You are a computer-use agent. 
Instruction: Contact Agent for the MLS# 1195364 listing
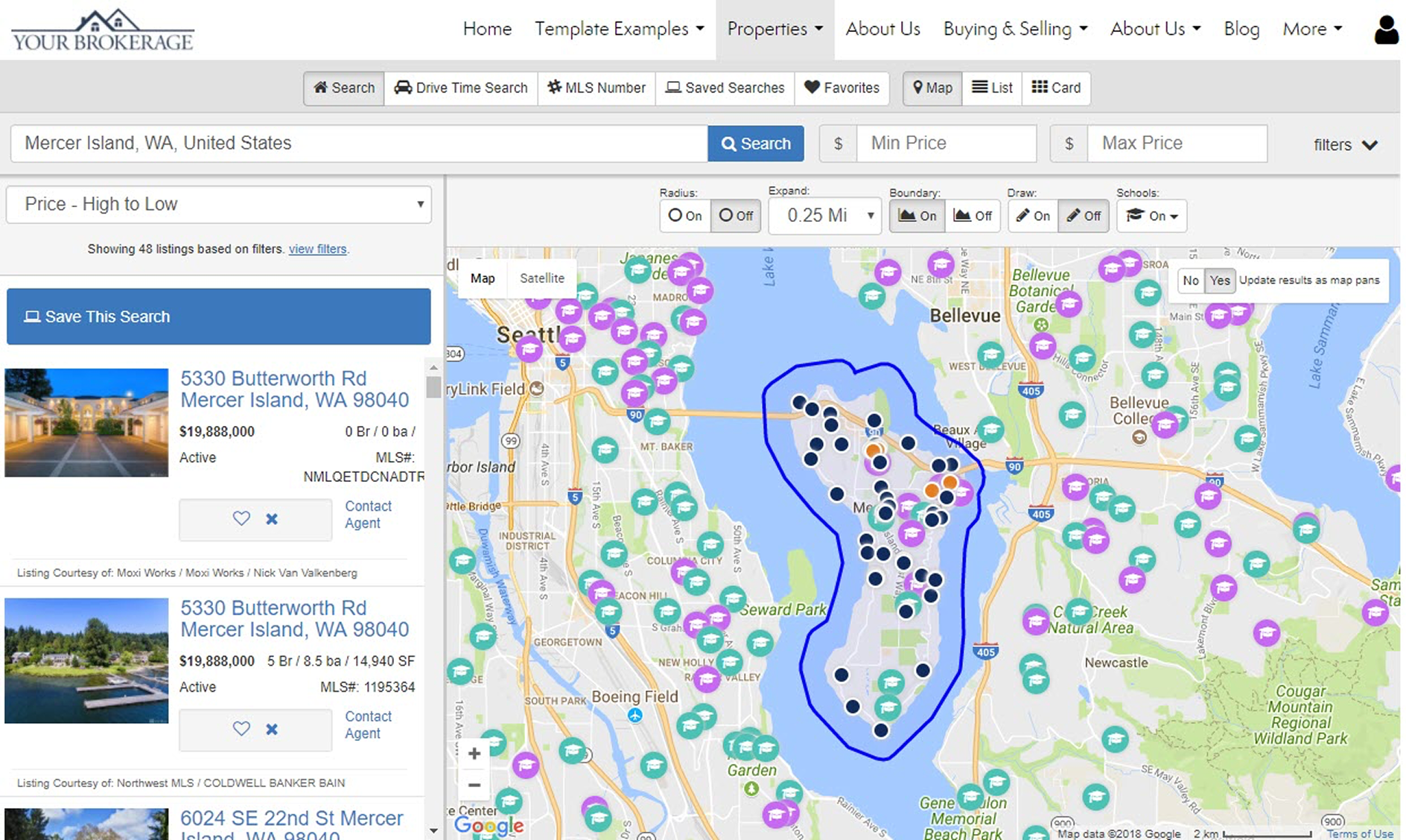(368, 725)
